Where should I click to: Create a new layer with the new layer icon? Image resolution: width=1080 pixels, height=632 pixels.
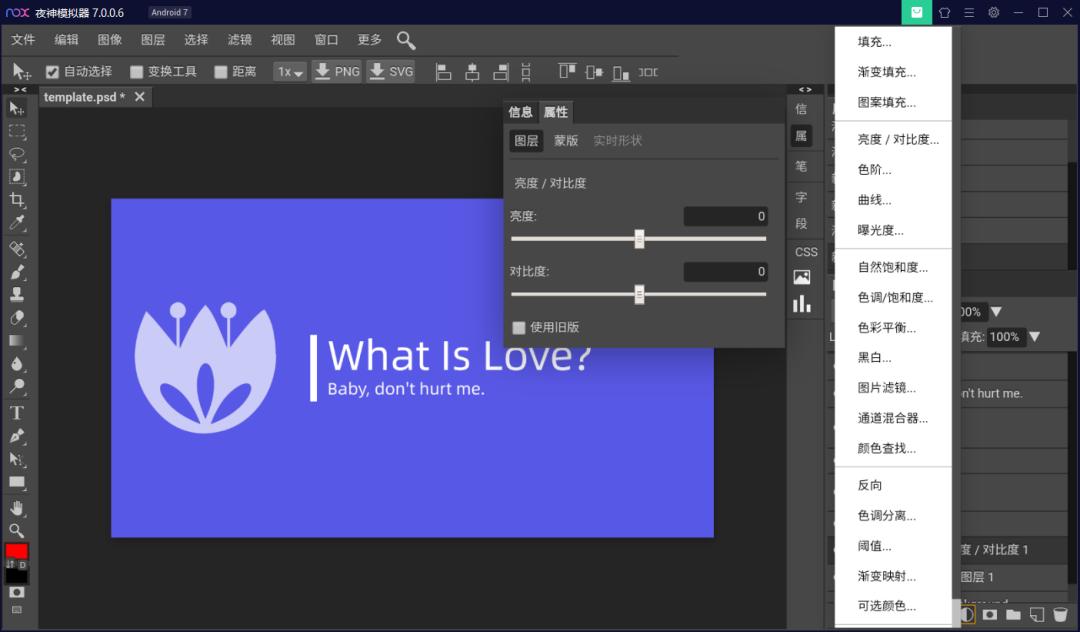pos(1037,615)
